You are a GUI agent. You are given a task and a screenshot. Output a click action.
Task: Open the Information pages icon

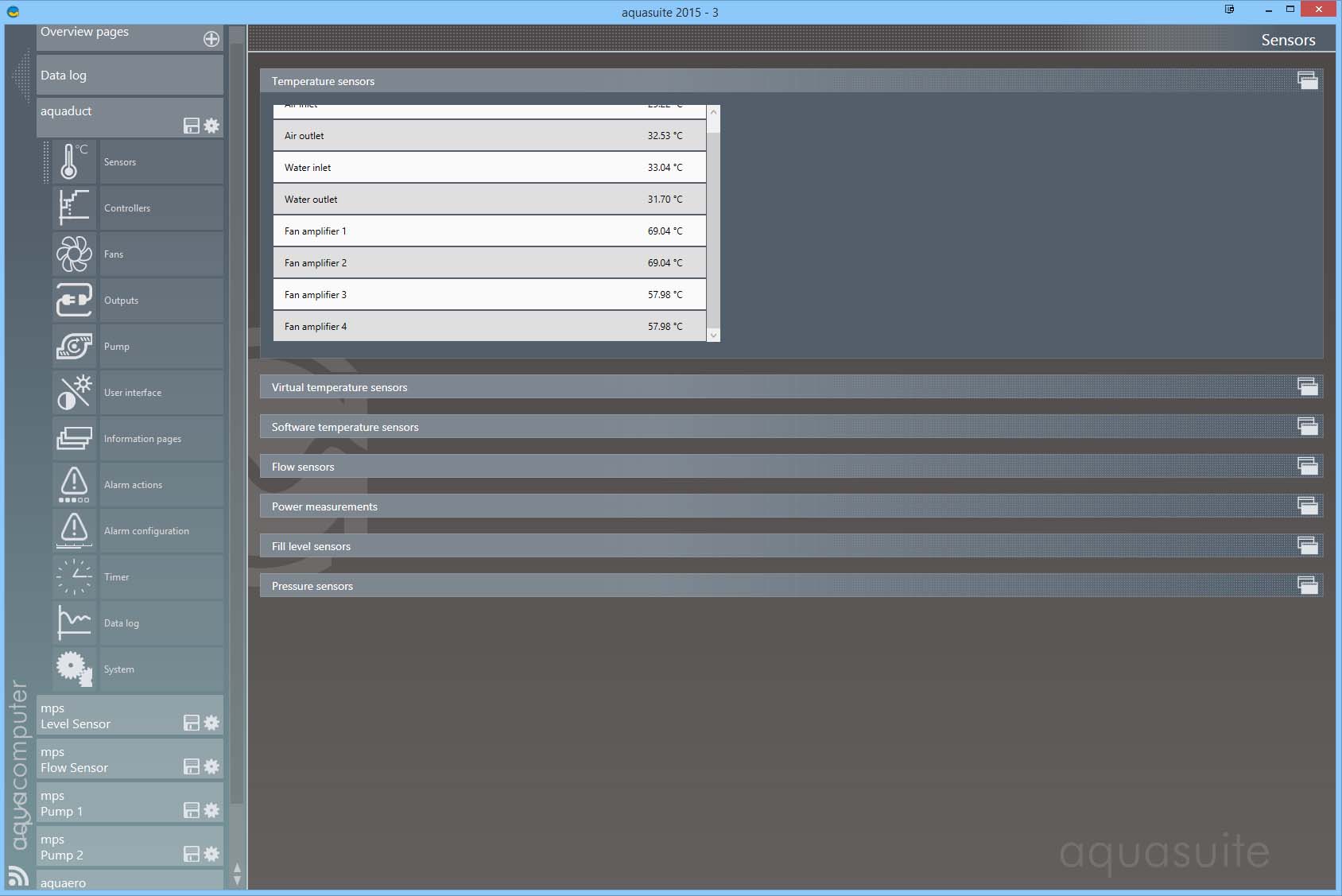pyautogui.click(x=74, y=438)
